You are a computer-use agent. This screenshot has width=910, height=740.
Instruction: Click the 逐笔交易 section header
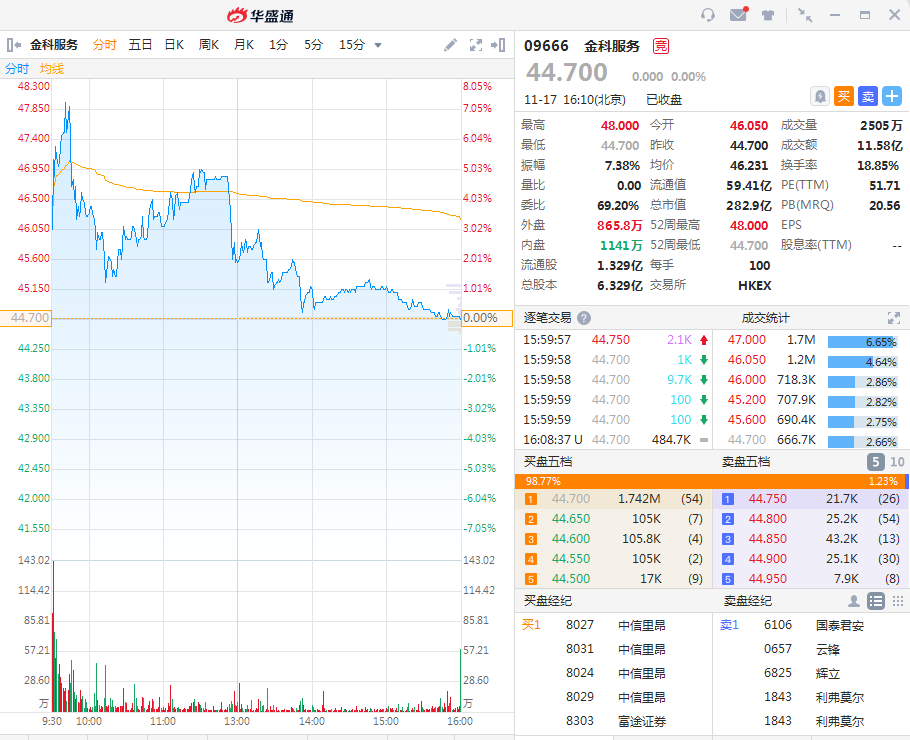click(547, 318)
